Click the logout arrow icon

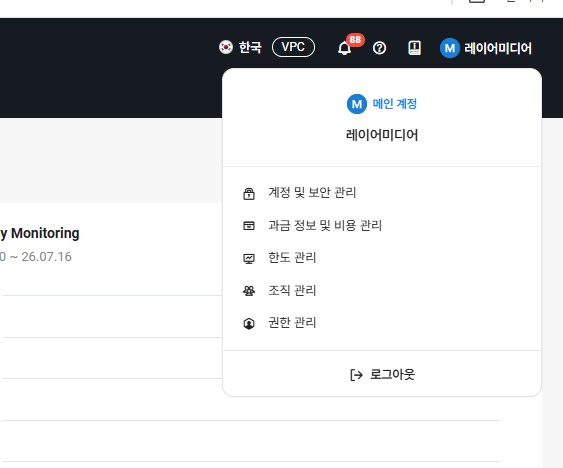tap(356, 375)
